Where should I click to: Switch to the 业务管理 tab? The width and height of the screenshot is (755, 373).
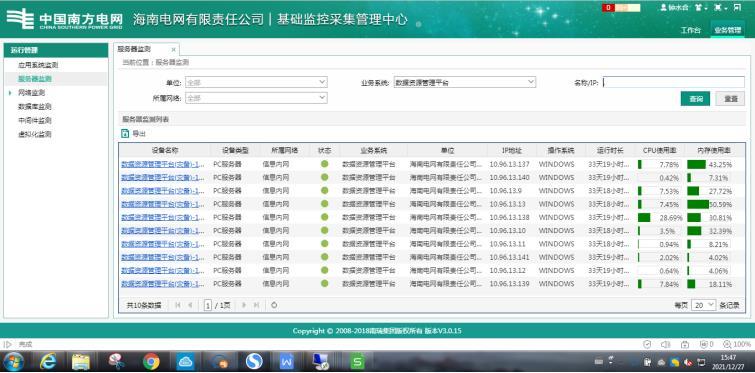click(x=728, y=30)
